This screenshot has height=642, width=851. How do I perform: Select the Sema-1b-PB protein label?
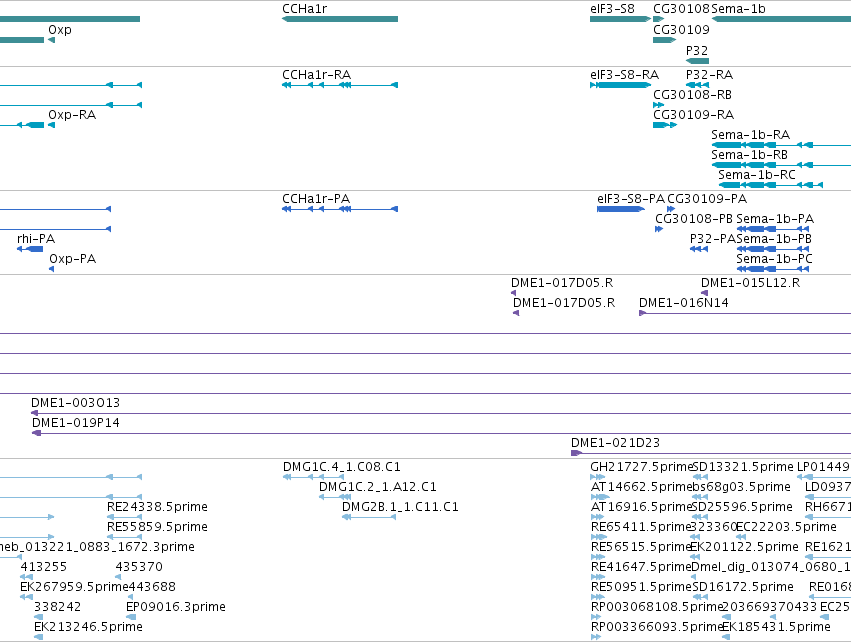(774, 239)
